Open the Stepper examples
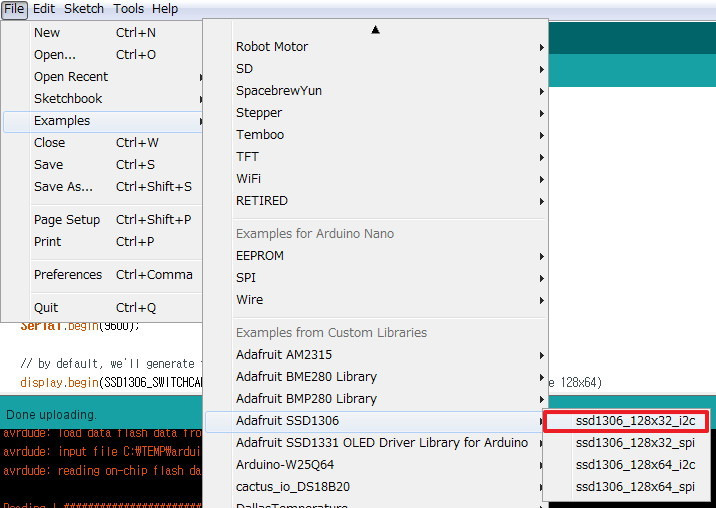This screenshot has width=716, height=508. pyautogui.click(x=375, y=113)
